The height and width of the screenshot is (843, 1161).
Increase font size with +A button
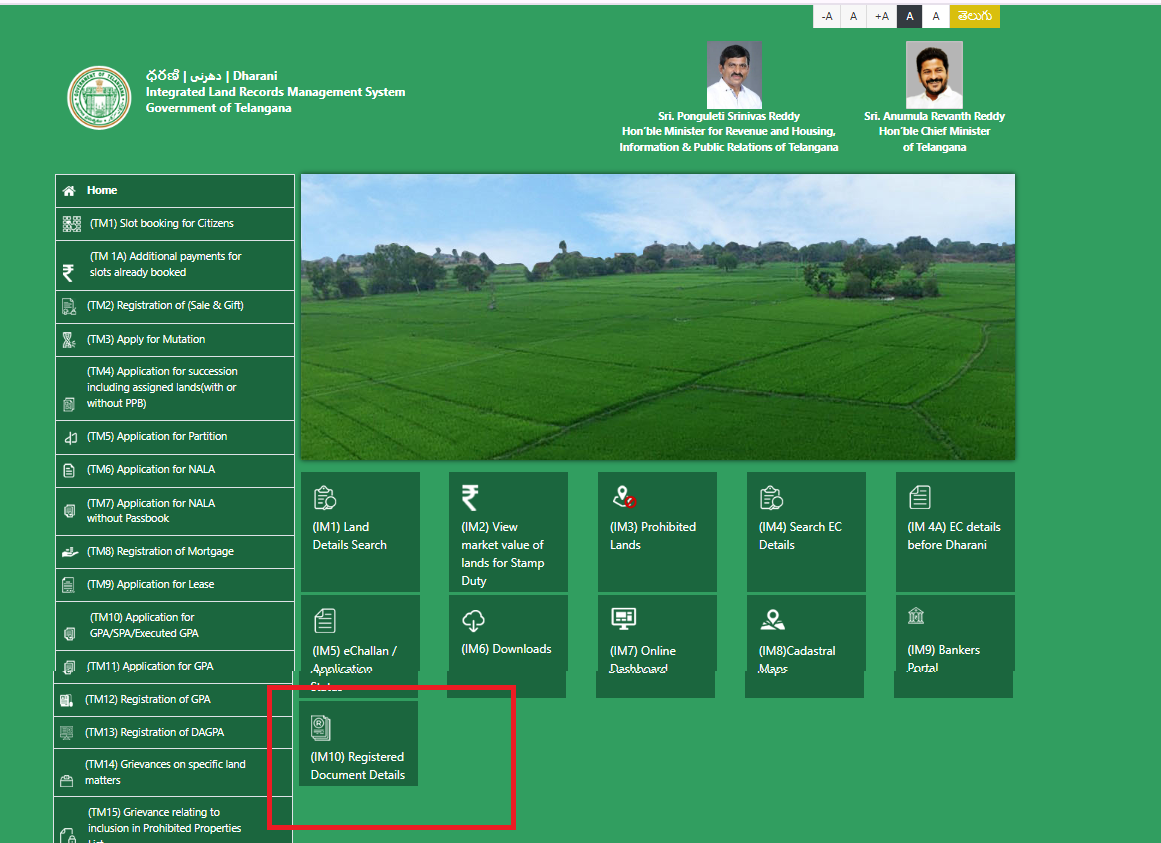[881, 16]
